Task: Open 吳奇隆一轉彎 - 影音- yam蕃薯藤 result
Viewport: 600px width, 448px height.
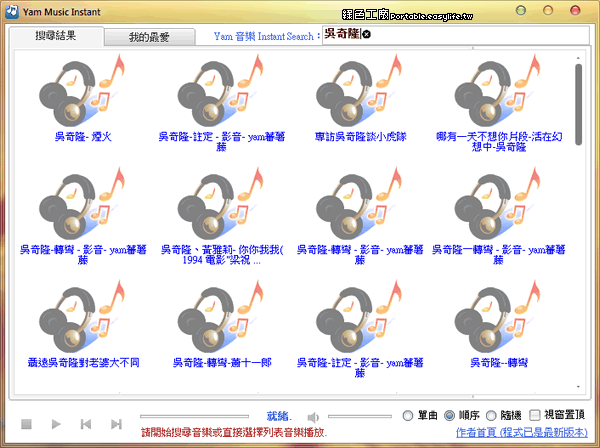Action: point(498,255)
